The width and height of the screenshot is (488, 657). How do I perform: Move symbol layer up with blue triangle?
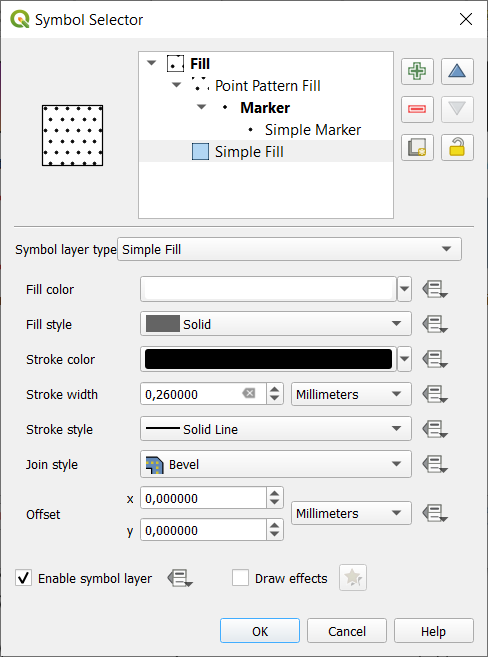click(x=457, y=71)
